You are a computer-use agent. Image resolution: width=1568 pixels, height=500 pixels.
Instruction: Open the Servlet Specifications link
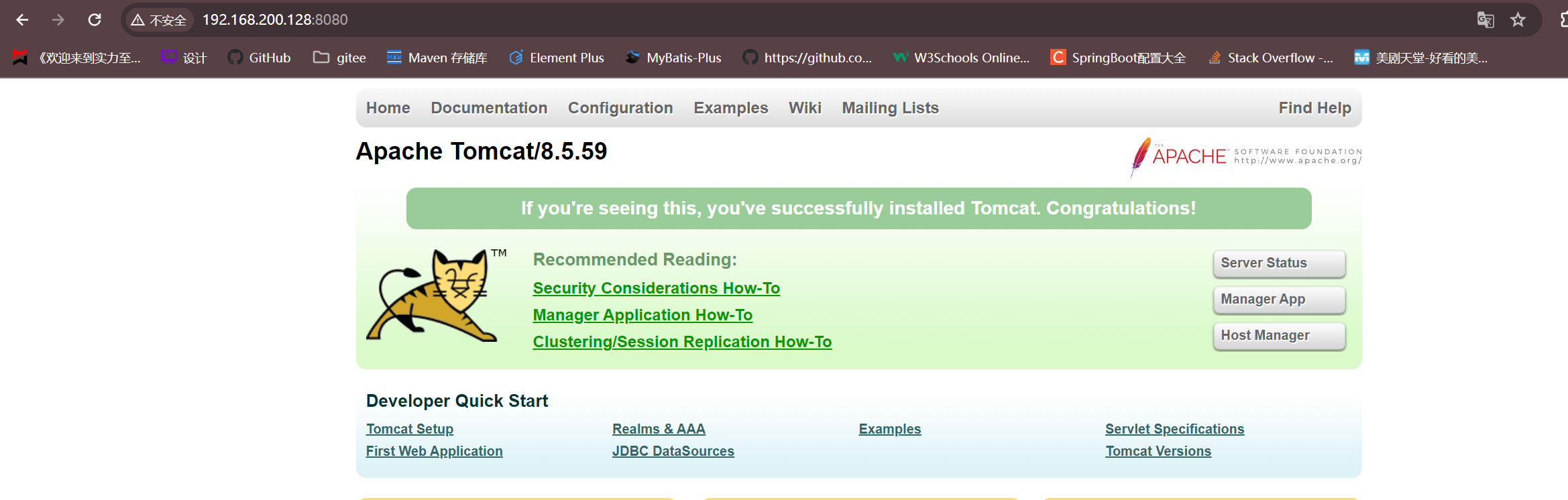click(x=1175, y=429)
